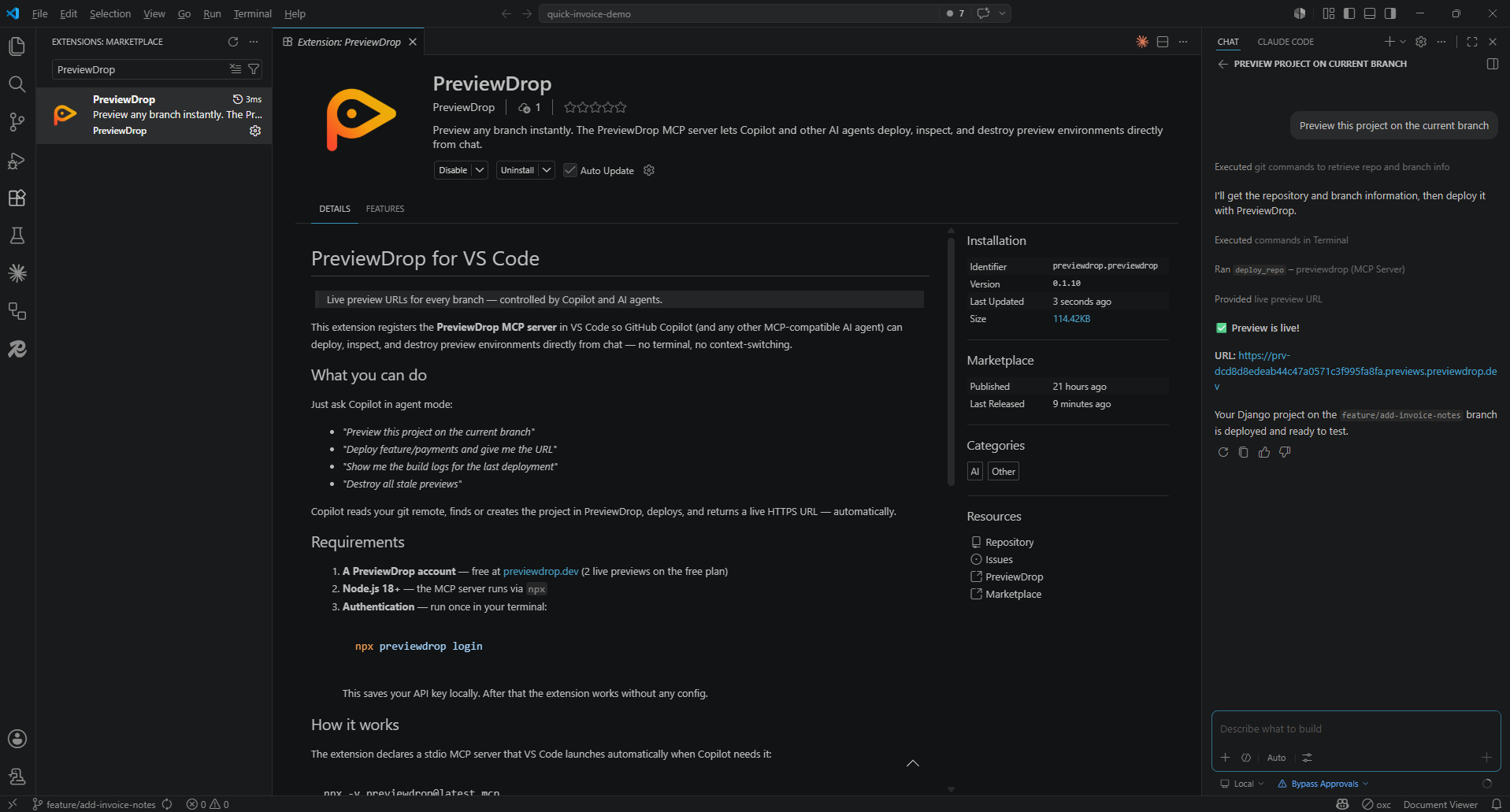Screen dimensions: 1510x812
Task: Filter extensions with the funnel icon
Action: tap(254, 69)
